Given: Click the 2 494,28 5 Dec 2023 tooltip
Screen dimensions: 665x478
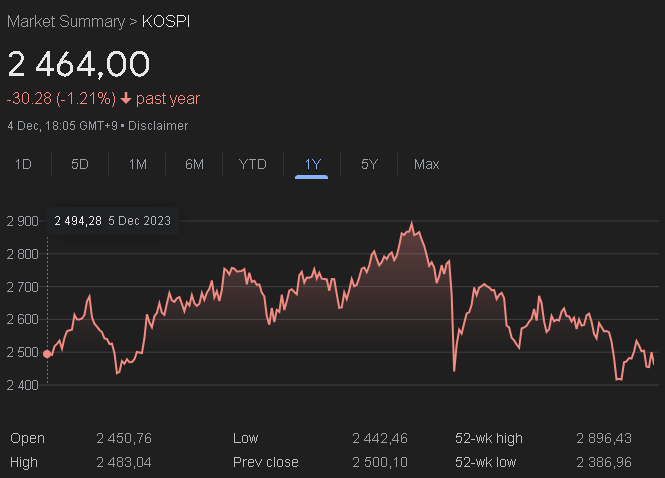Looking at the screenshot, I should 112,221.
